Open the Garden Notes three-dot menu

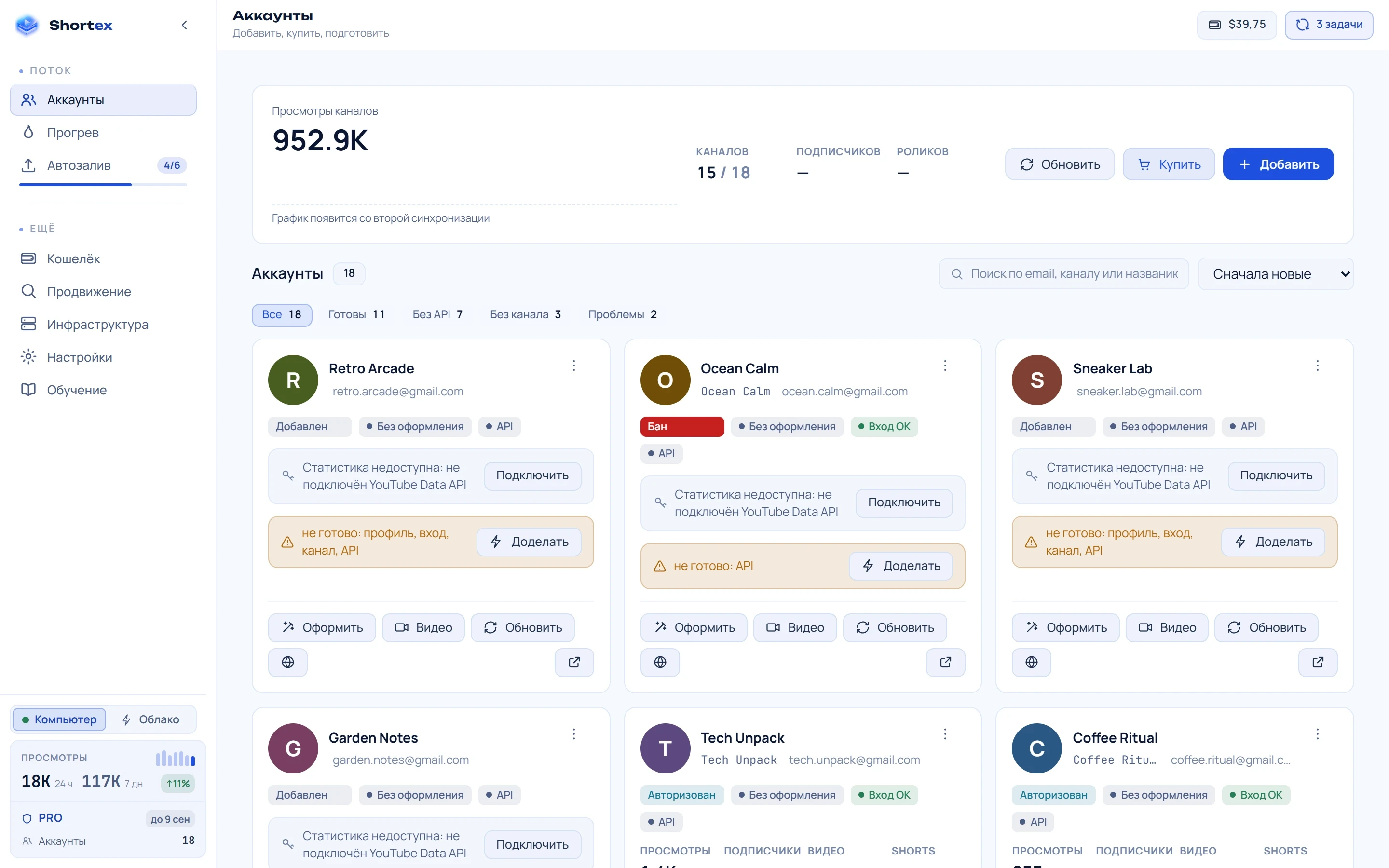[573, 734]
